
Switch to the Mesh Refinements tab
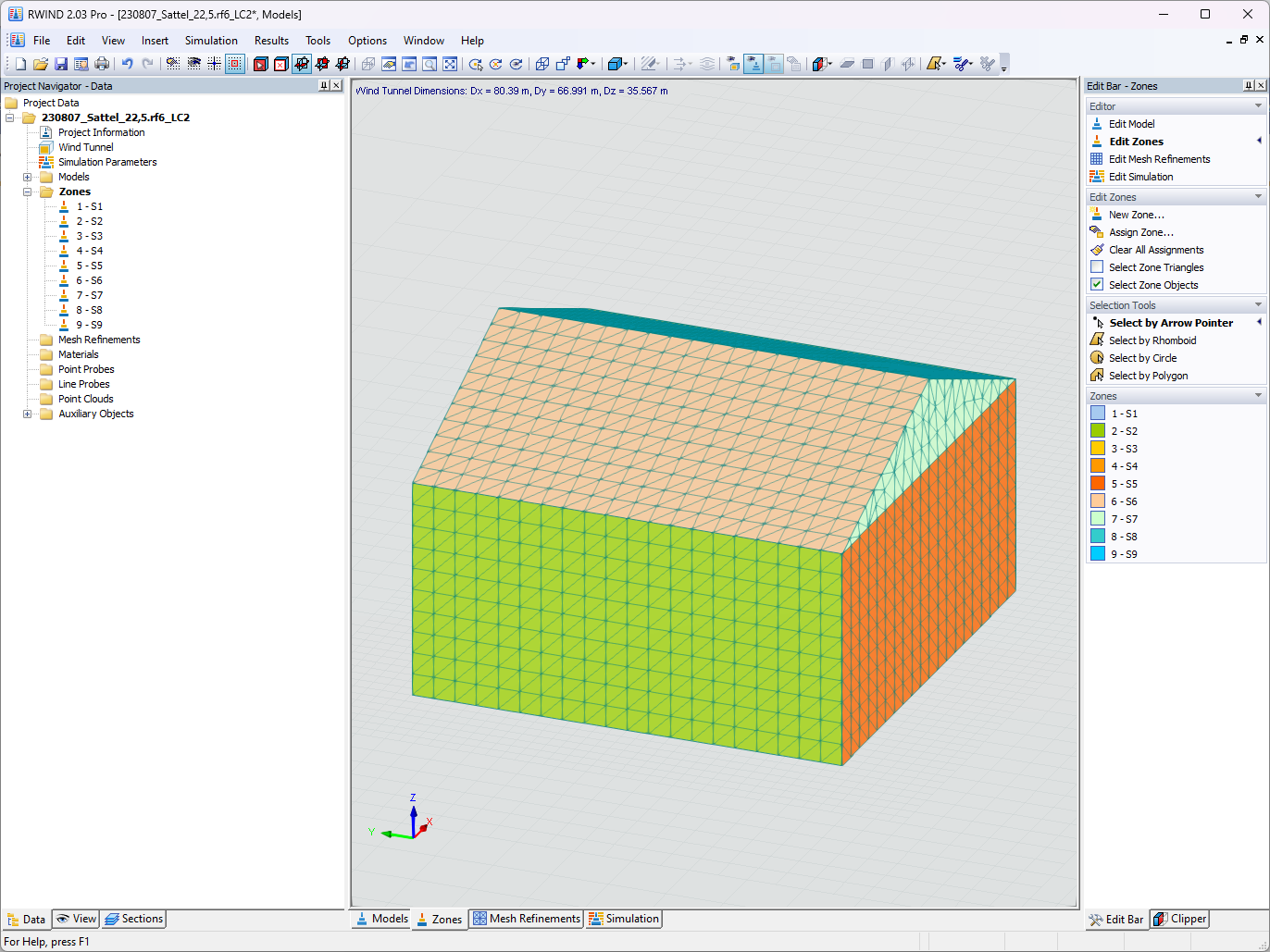click(526, 919)
